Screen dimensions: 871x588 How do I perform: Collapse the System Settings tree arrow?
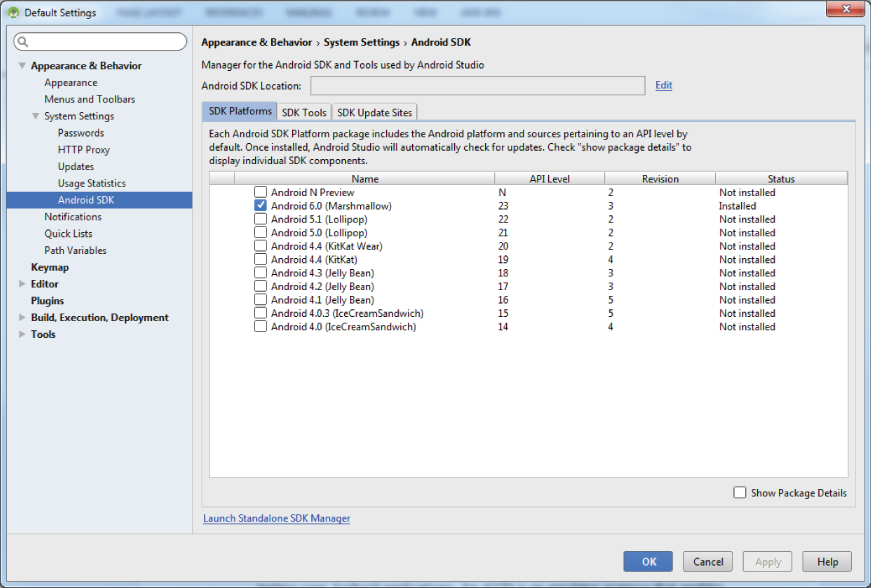click(36, 116)
